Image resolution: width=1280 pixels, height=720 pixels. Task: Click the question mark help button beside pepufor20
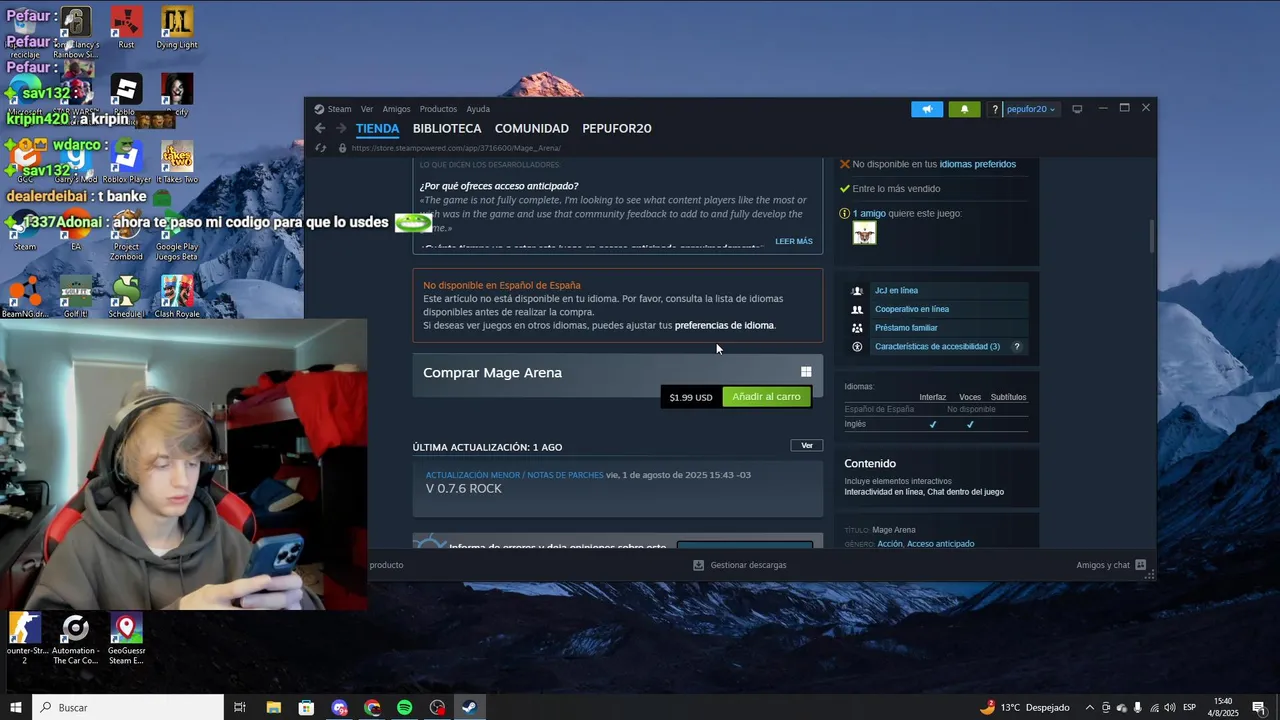click(994, 109)
